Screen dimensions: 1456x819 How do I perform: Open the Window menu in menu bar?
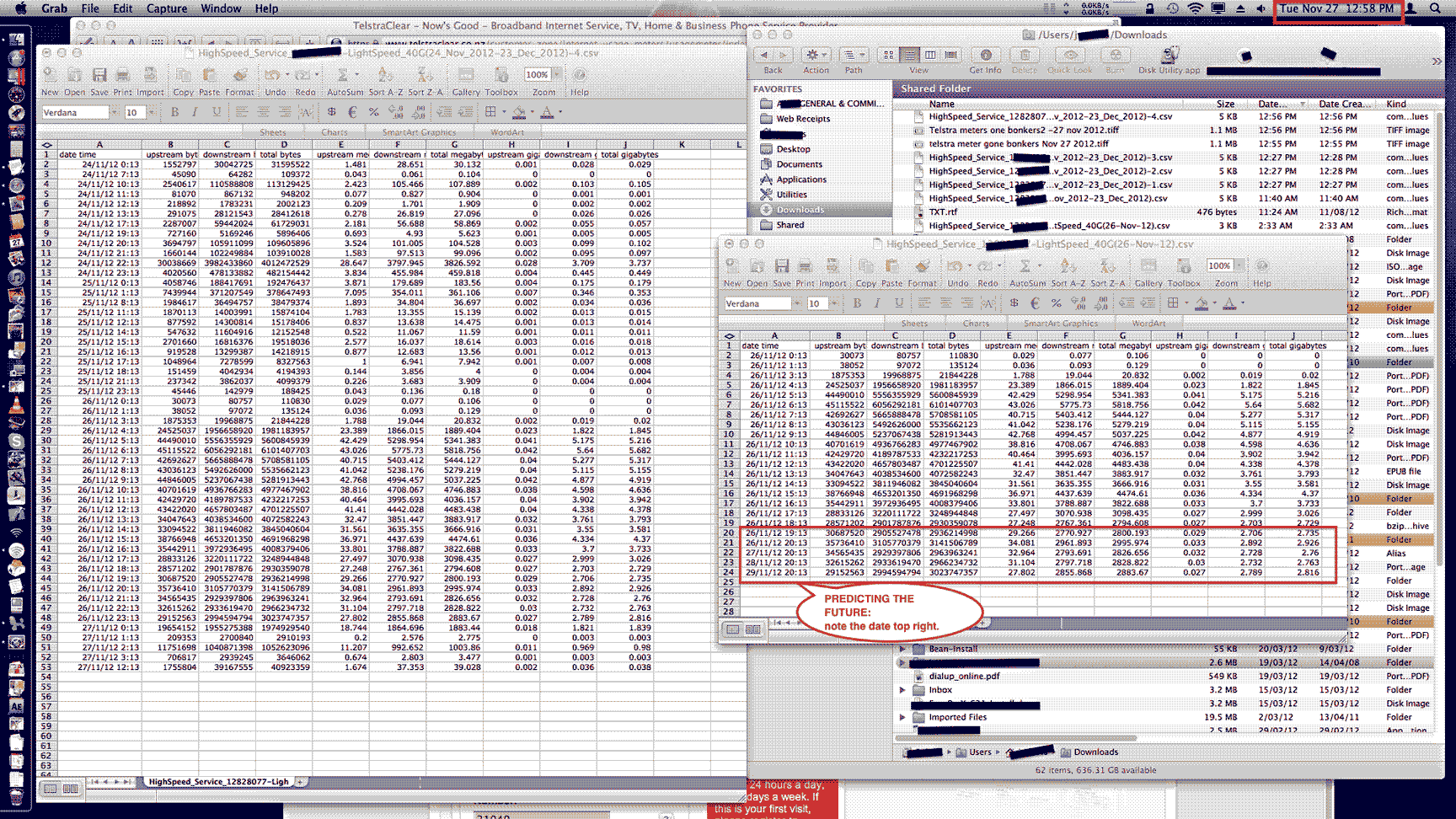point(221,8)
